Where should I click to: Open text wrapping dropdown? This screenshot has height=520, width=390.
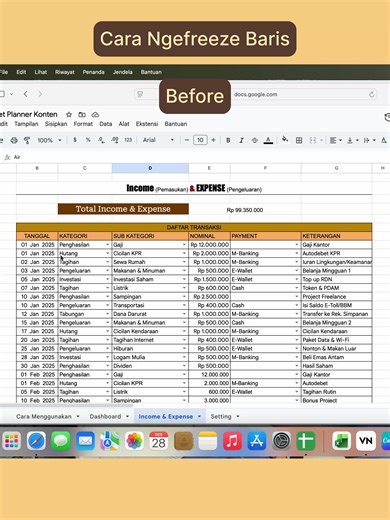(x=370, y=140)
